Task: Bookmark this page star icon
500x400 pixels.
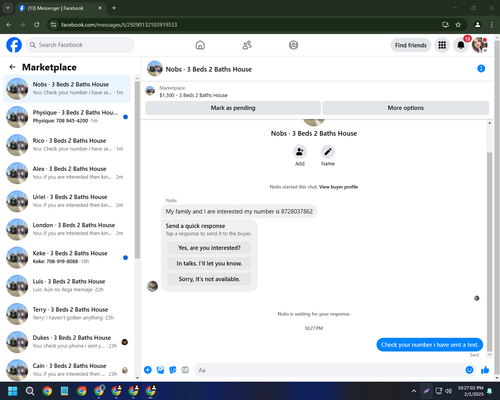Action: 458,25
